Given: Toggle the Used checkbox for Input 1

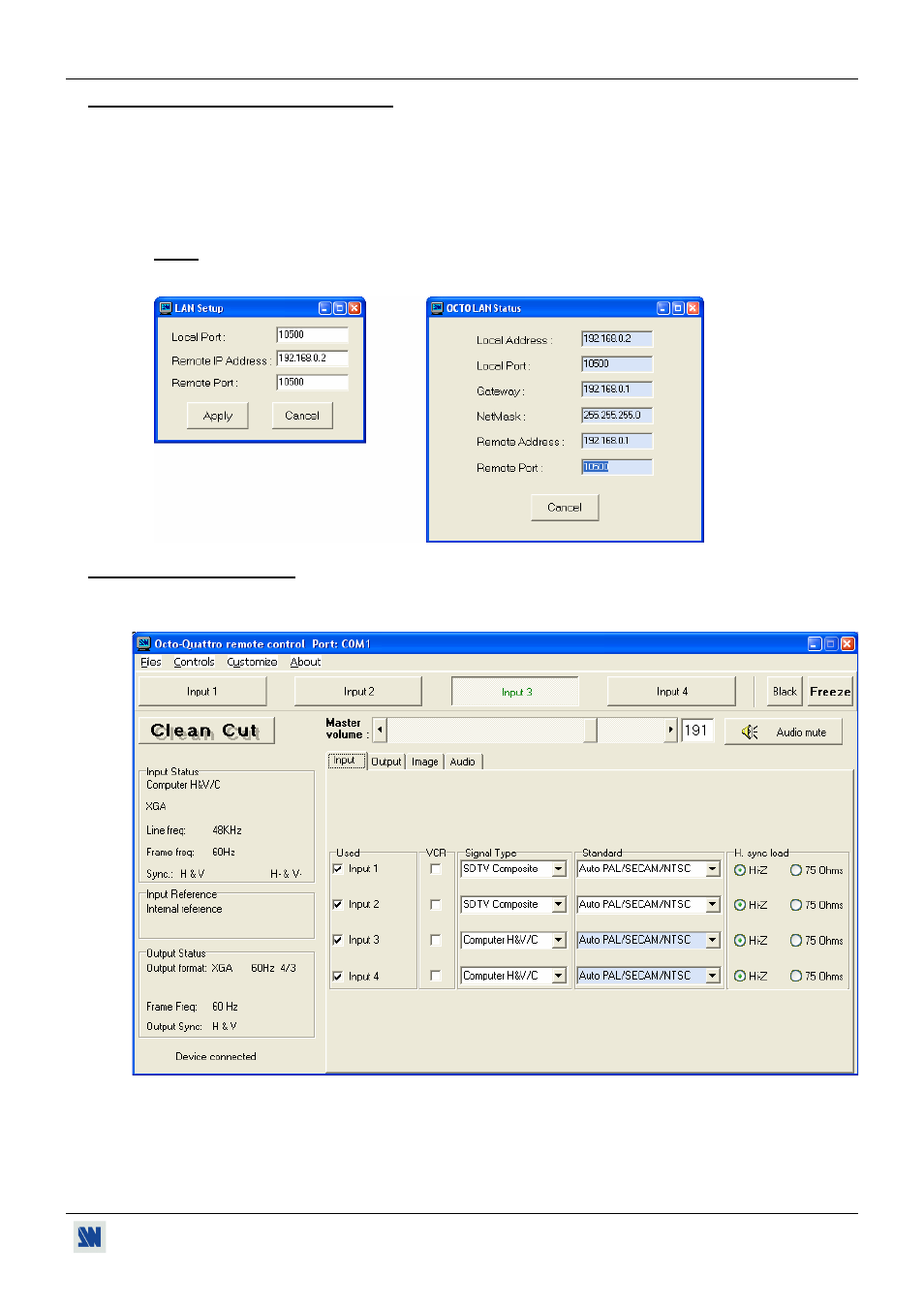Looking at the screenshot, I should point(338,869).
